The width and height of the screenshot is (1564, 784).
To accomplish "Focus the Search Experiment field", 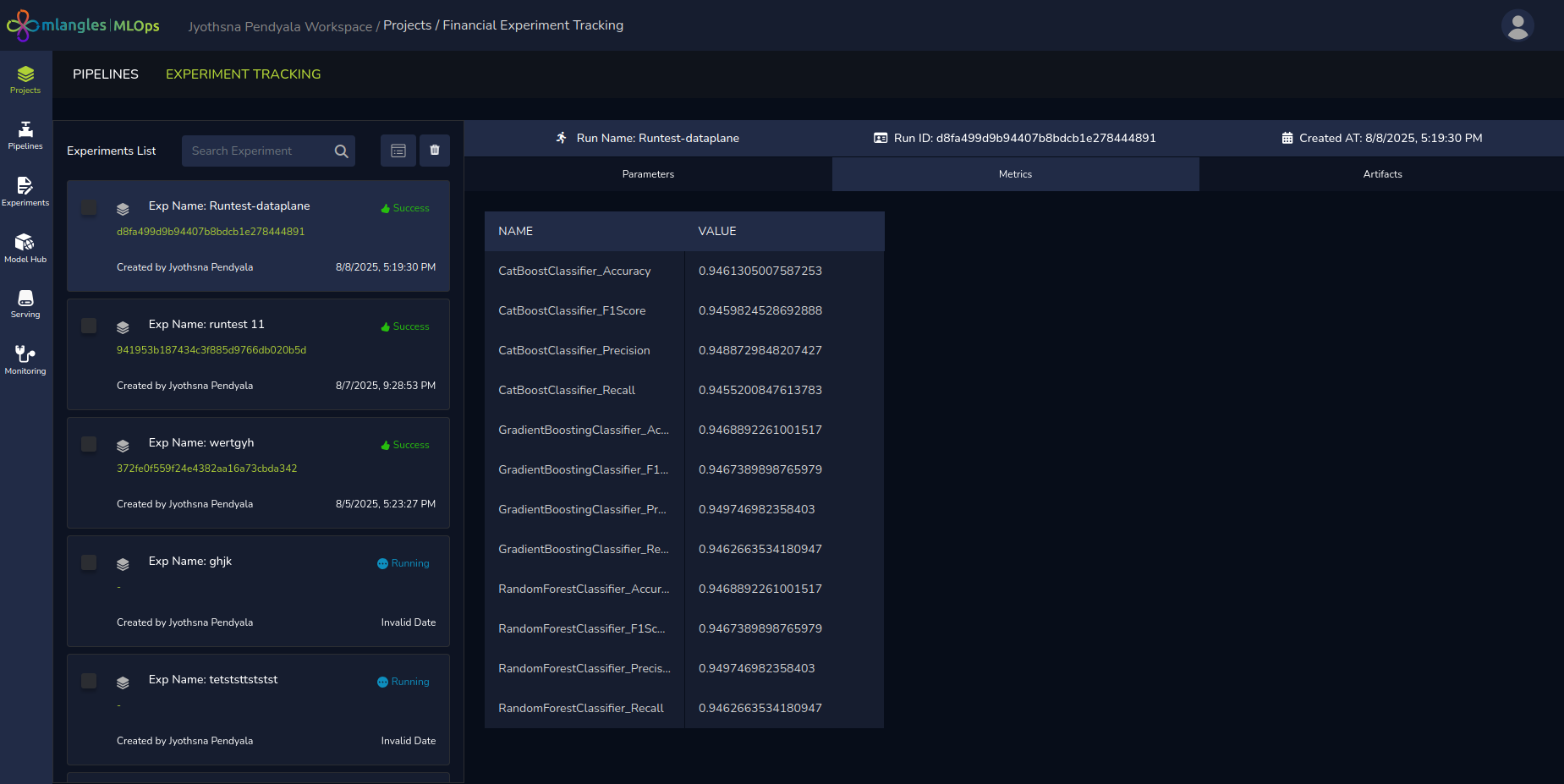I will 258,151.
